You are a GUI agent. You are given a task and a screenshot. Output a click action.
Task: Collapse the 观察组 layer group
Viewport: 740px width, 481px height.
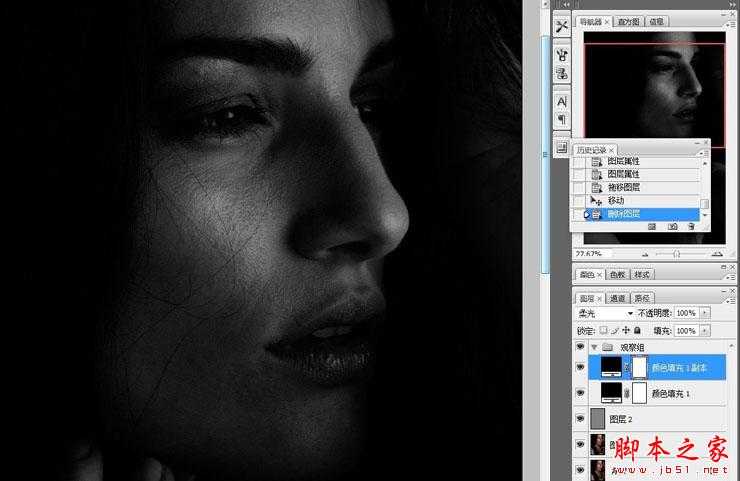click(595, 347)
